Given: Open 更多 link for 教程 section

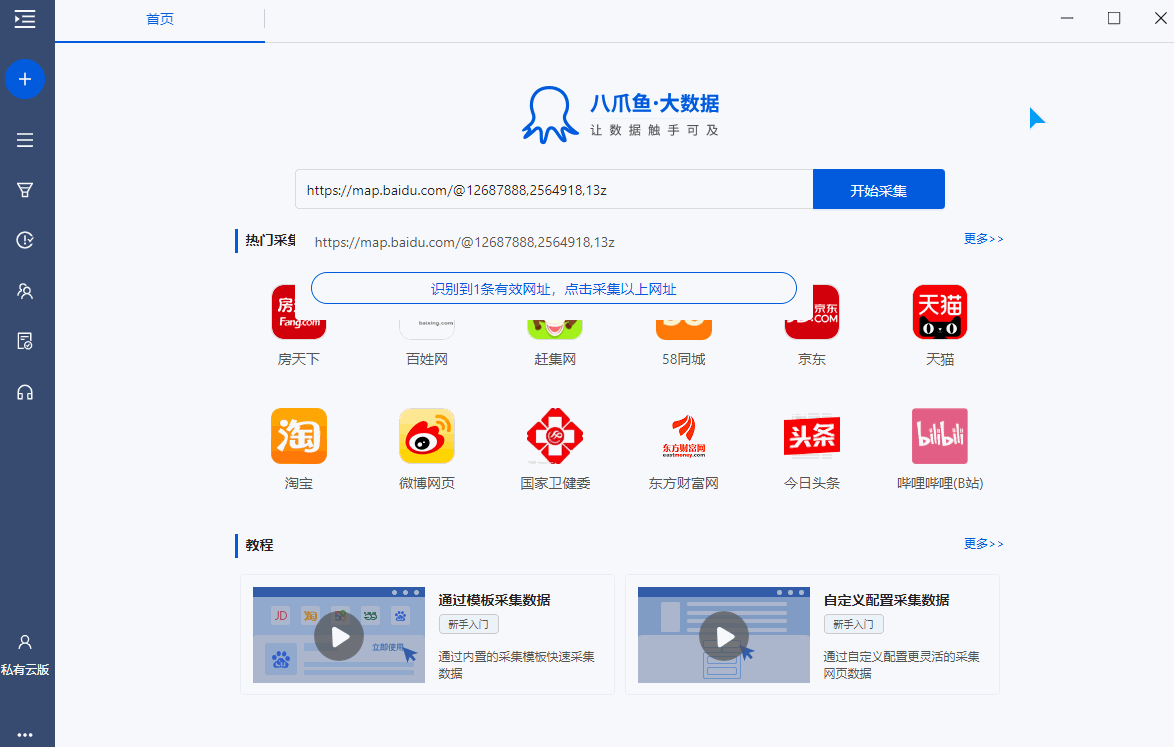Looking at the screenshot, I should tap(983, 543).
